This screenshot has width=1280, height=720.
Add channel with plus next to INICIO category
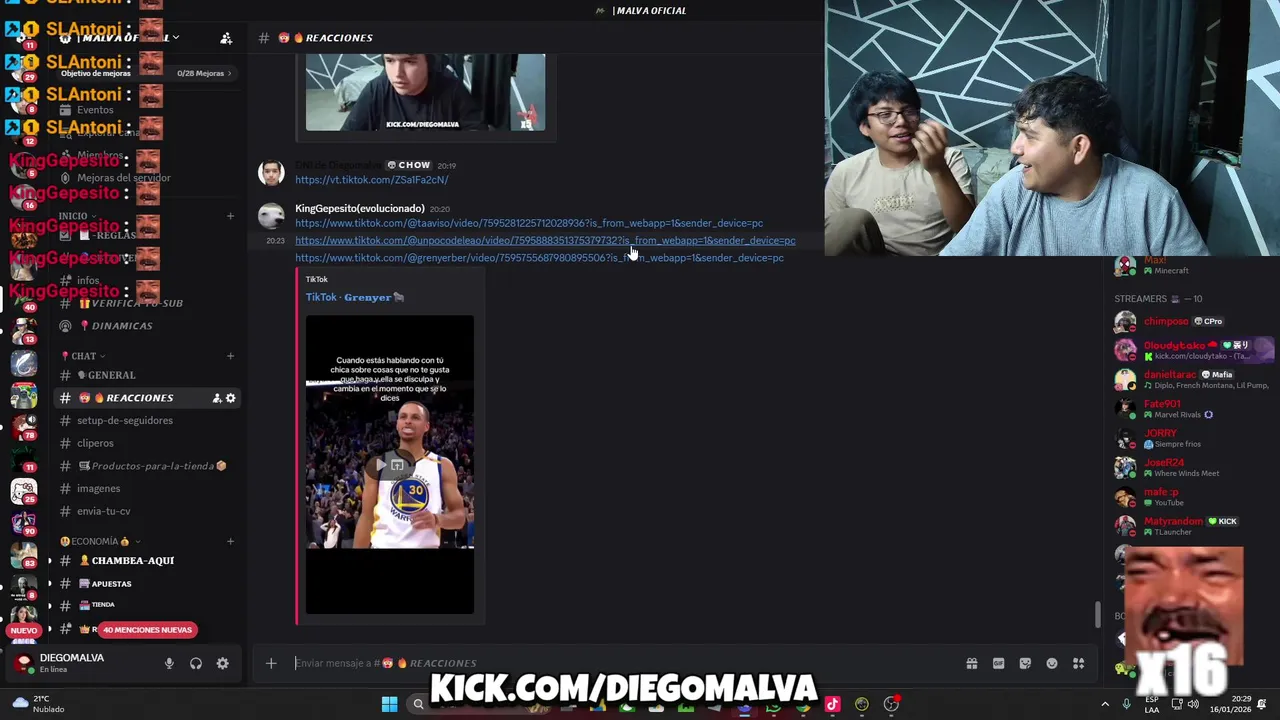click(x=230, y=216)
